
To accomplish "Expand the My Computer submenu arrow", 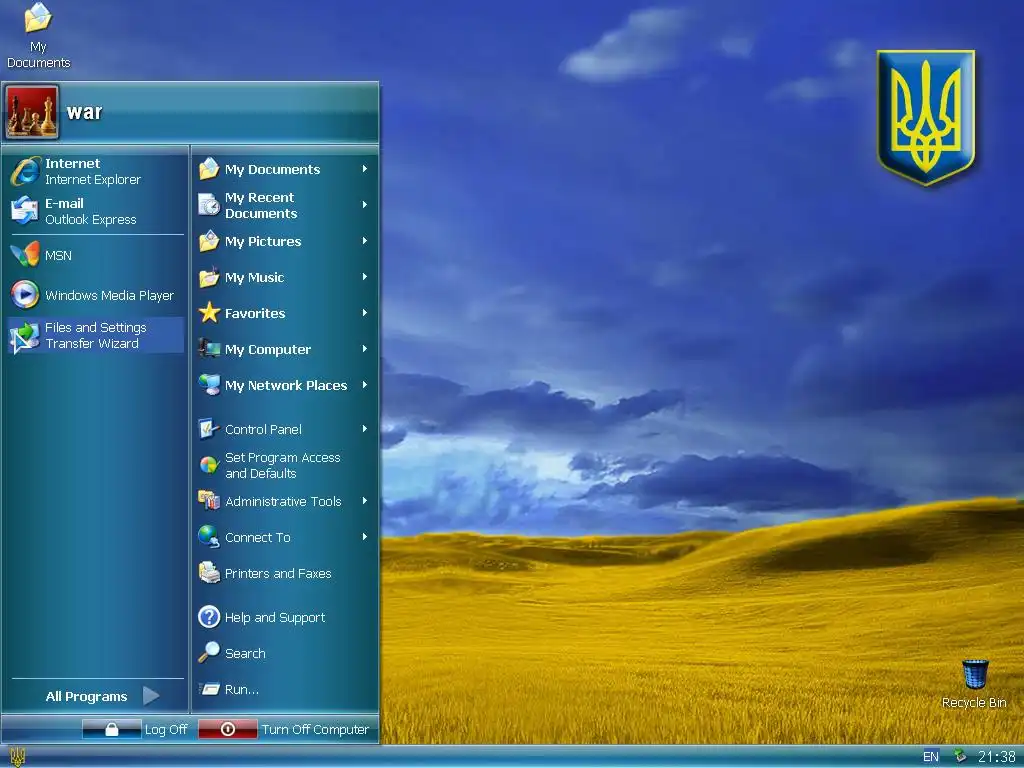I will (365, 349).
